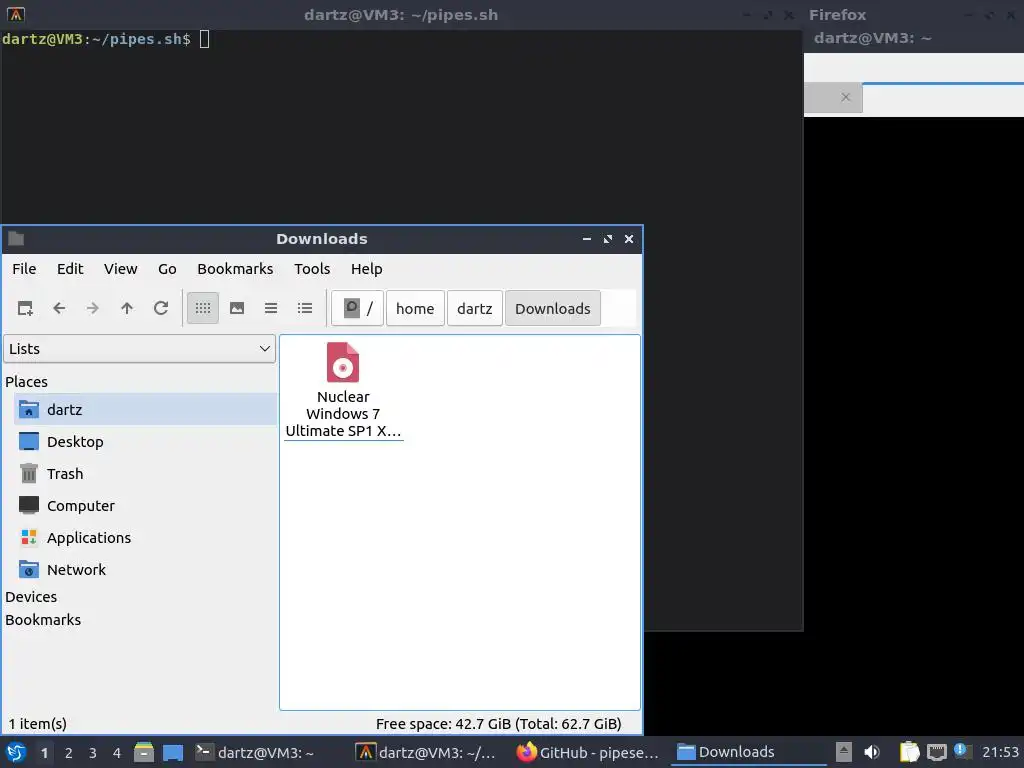Select Computer in Places sidebar
This screenshot has height=768, width=1024.
coord(145,505)
